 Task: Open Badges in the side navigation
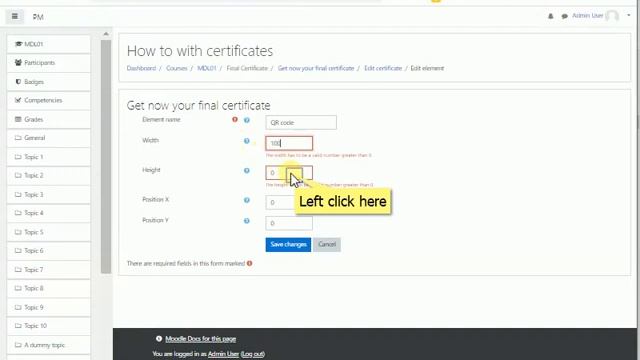(x=49, y=82)
